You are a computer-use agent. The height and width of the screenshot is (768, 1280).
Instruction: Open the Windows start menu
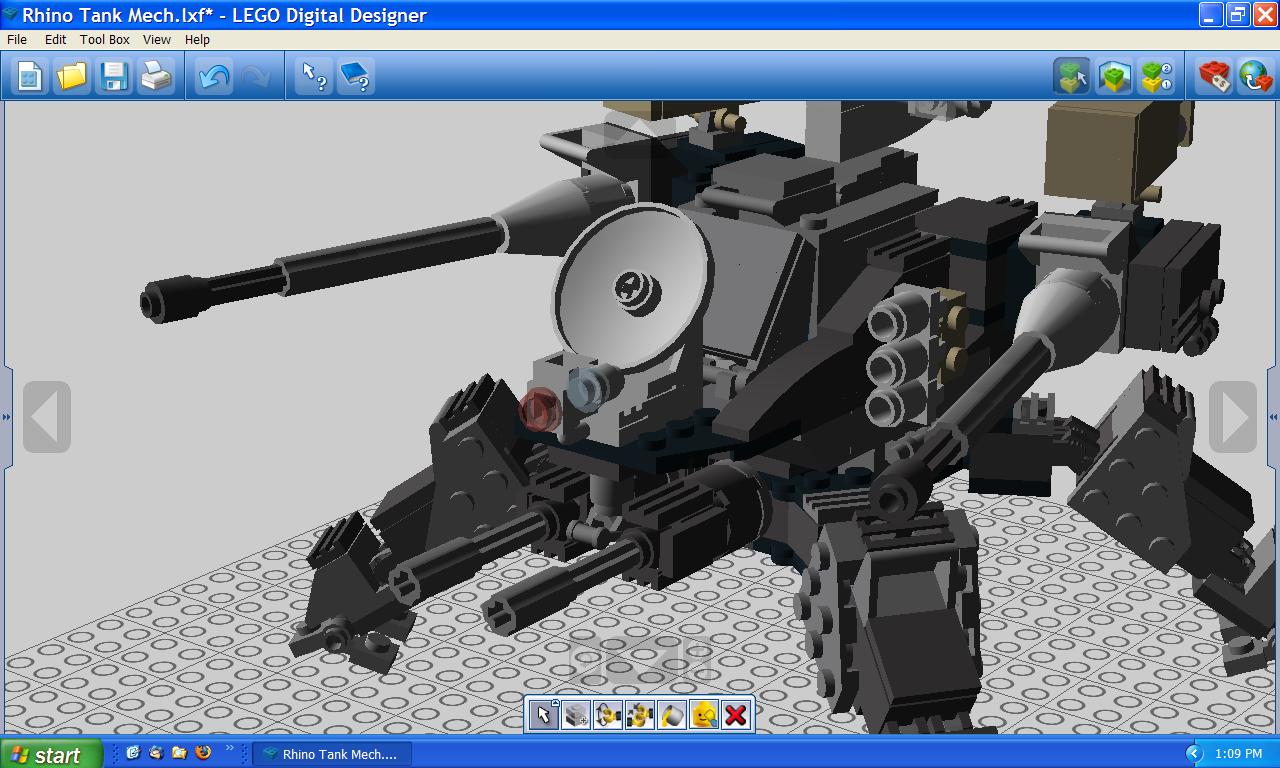pos(51,754)
